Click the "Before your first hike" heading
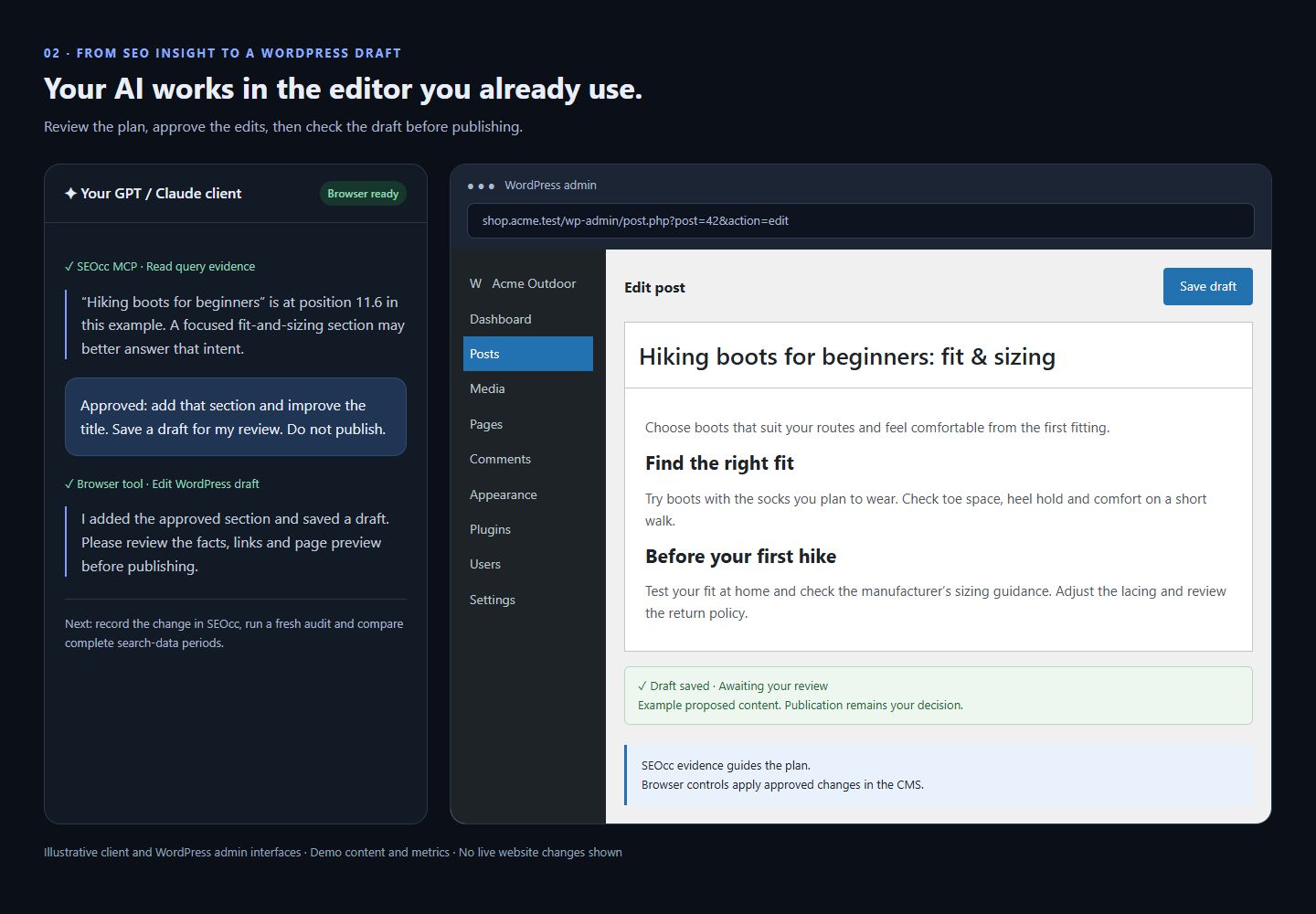 [x=740, y=557]
